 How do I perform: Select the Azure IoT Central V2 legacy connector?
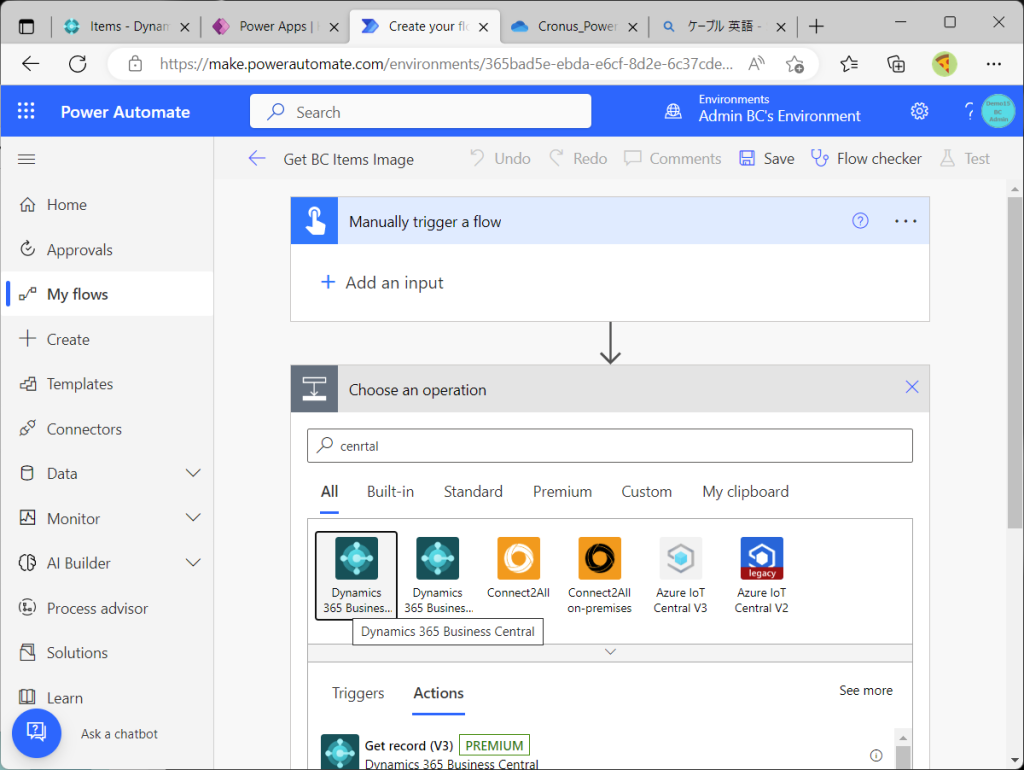pyautogui.click(x=761, y=575)
